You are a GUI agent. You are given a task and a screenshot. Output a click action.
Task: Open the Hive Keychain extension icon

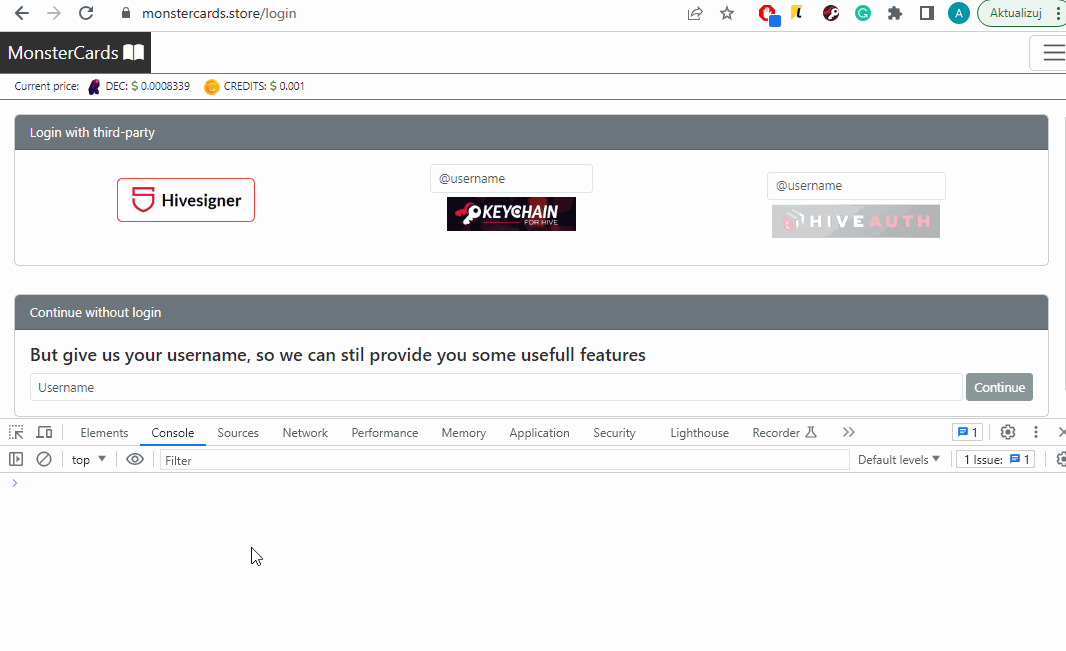pos(831,13)
